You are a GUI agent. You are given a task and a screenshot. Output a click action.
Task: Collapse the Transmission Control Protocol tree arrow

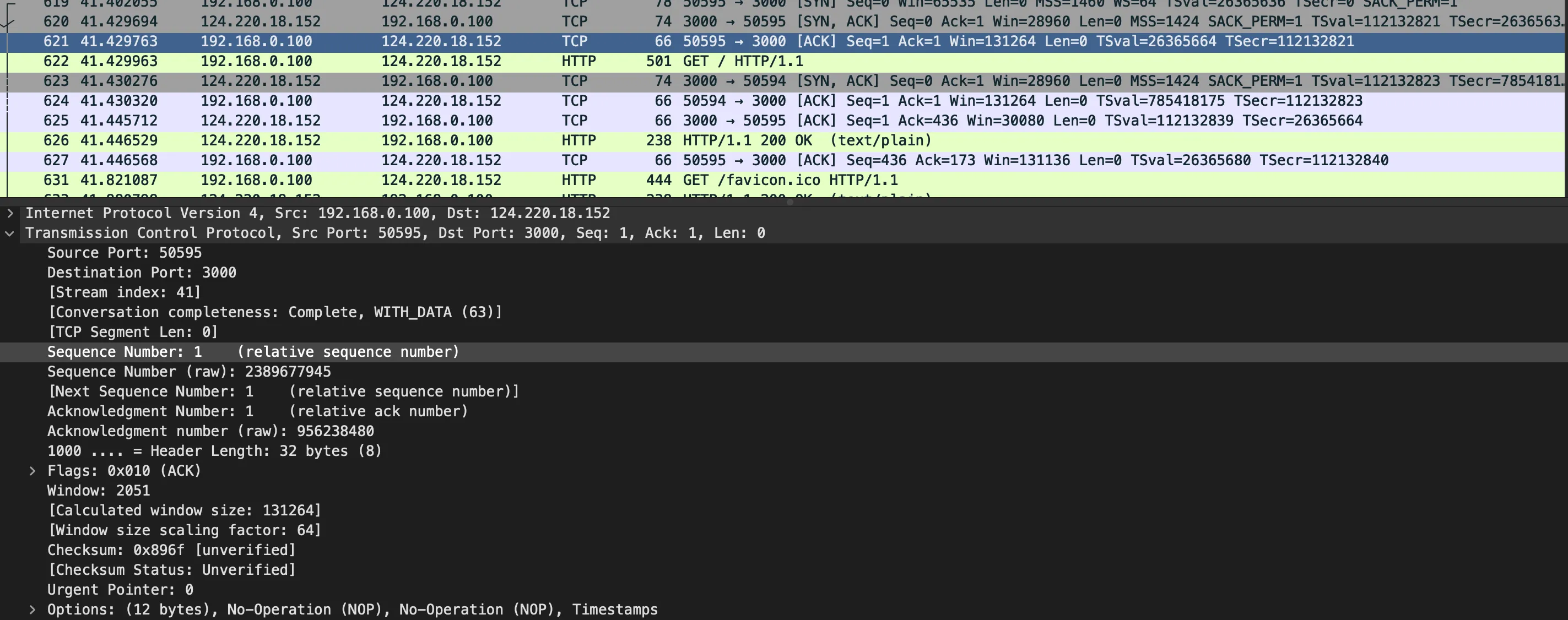tap(10, 233)
